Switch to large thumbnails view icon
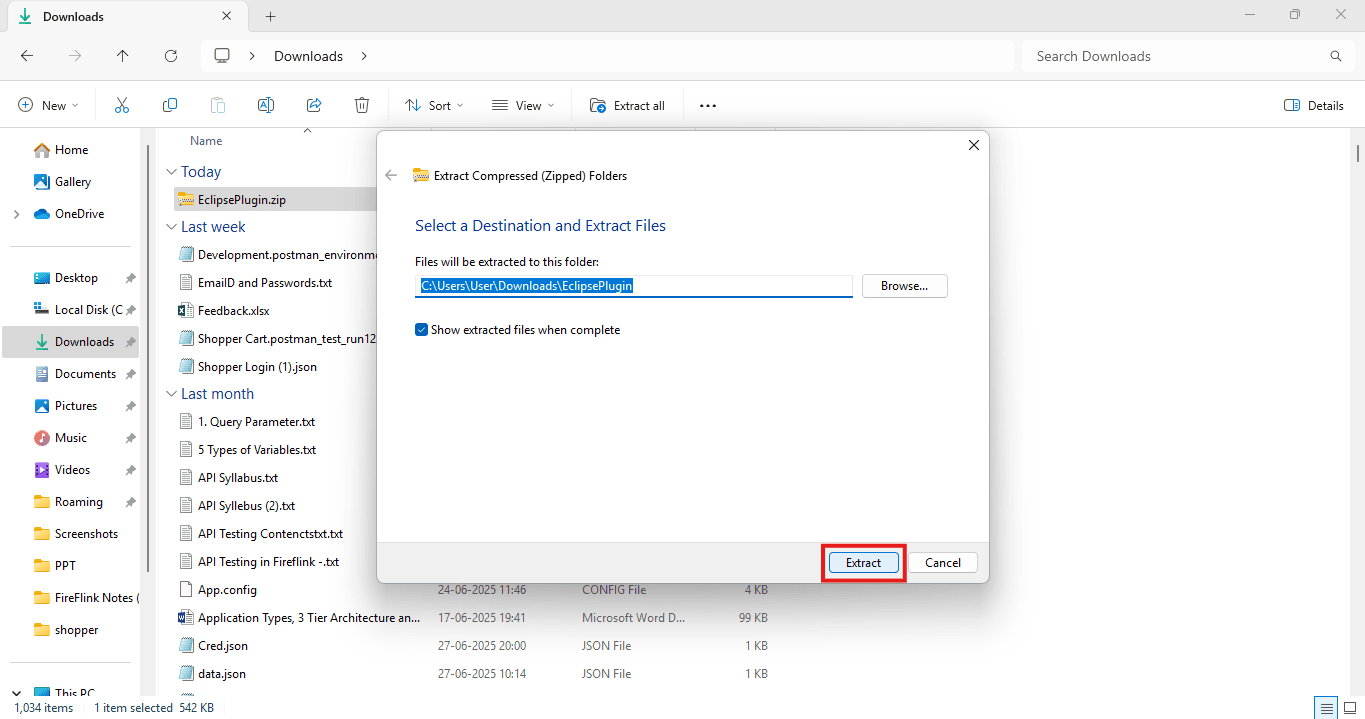 click(1352, 708)
